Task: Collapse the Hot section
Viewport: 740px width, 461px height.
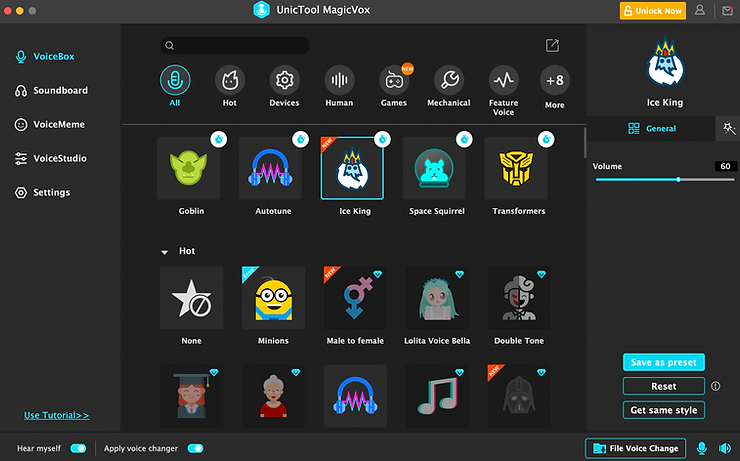Action: click(x=164, y=252)
